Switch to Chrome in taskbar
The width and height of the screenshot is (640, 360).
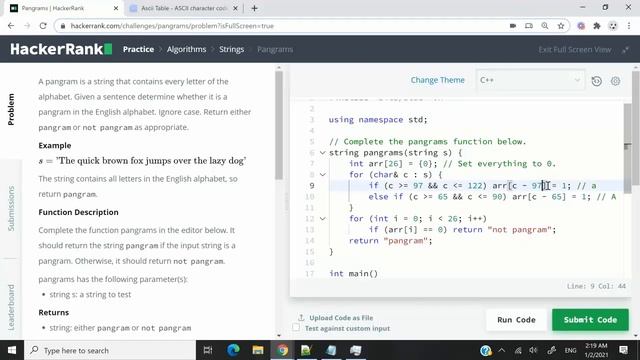(282, 350)
